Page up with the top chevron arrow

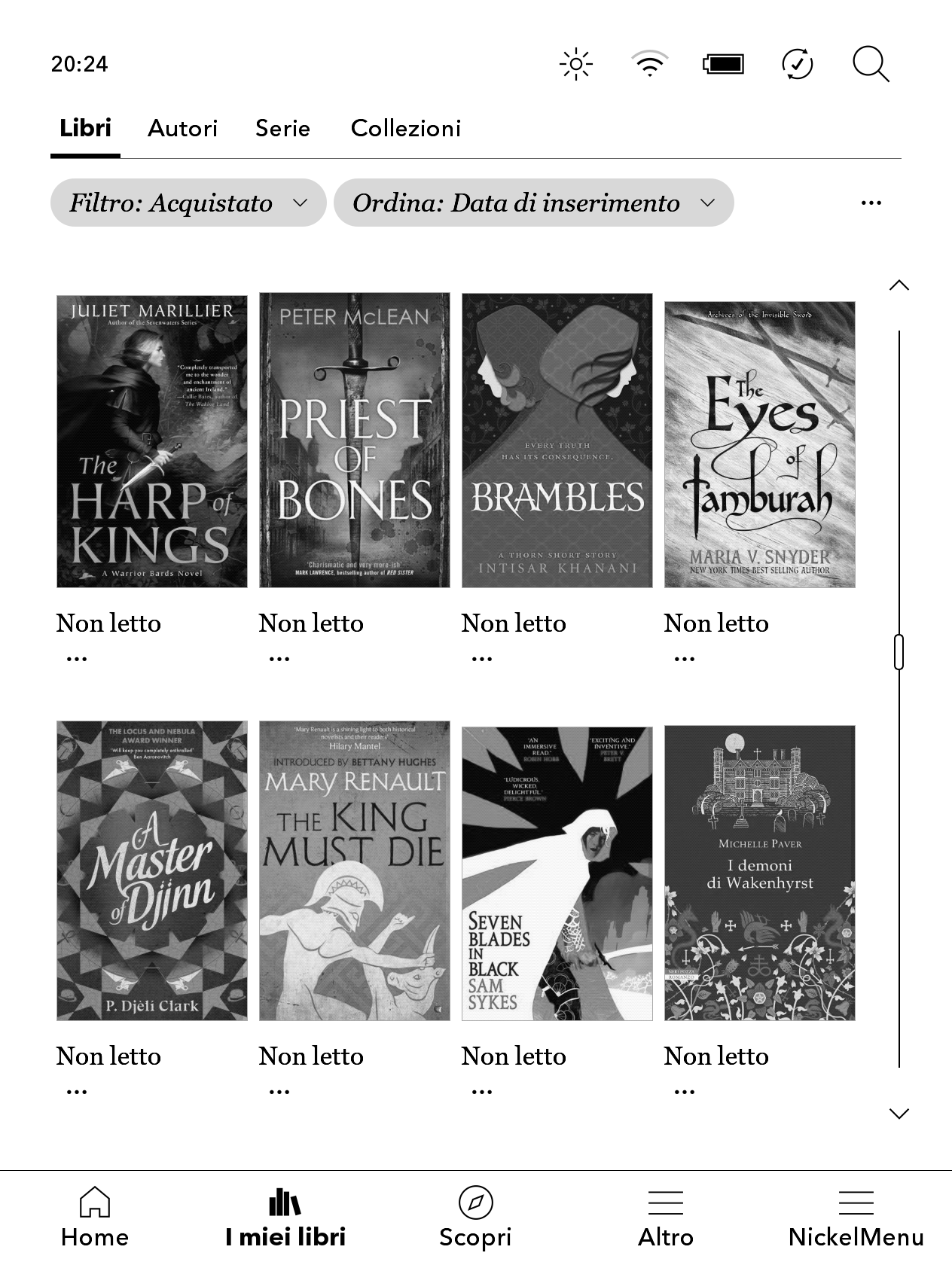click(x=899, y=285)
